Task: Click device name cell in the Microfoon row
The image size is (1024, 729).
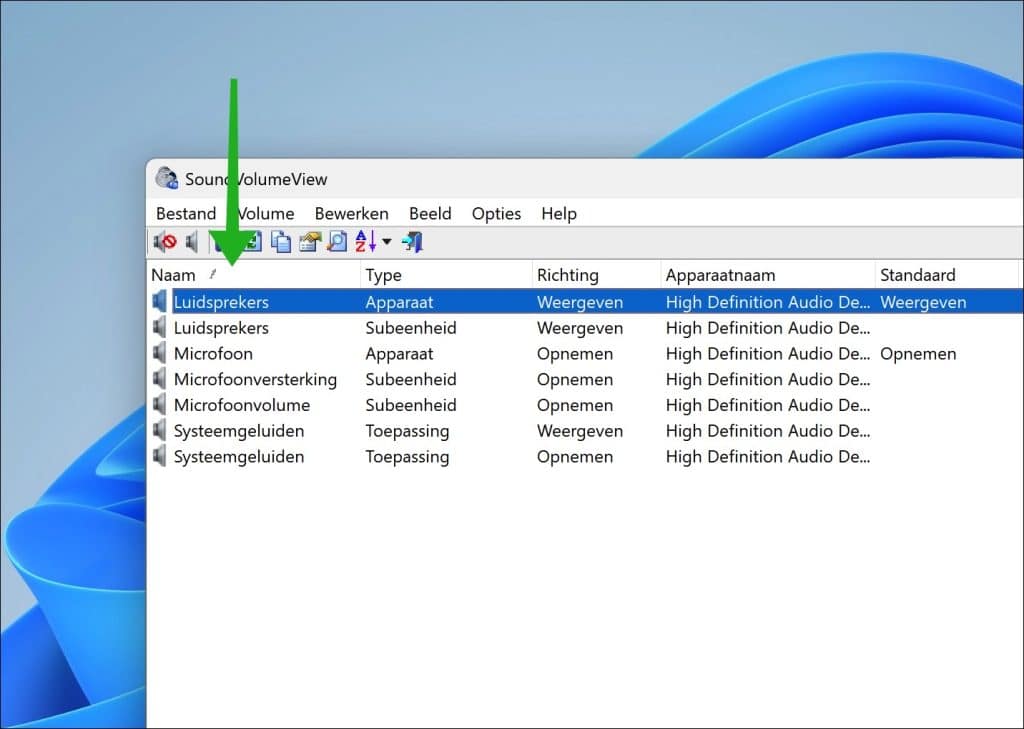Action: [768, 354]
